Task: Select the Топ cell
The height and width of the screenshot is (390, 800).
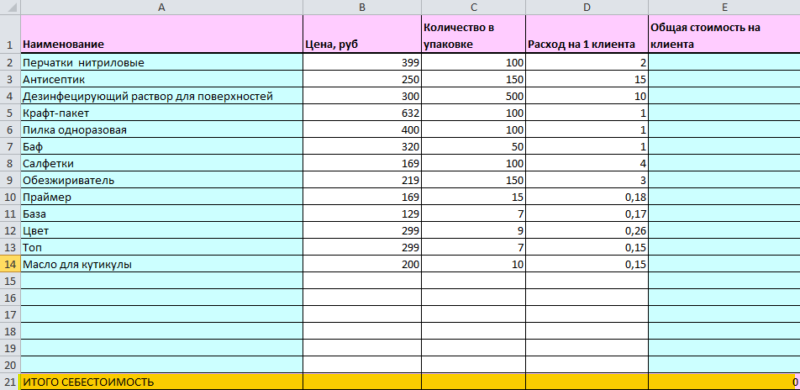Action: point(161,248)
